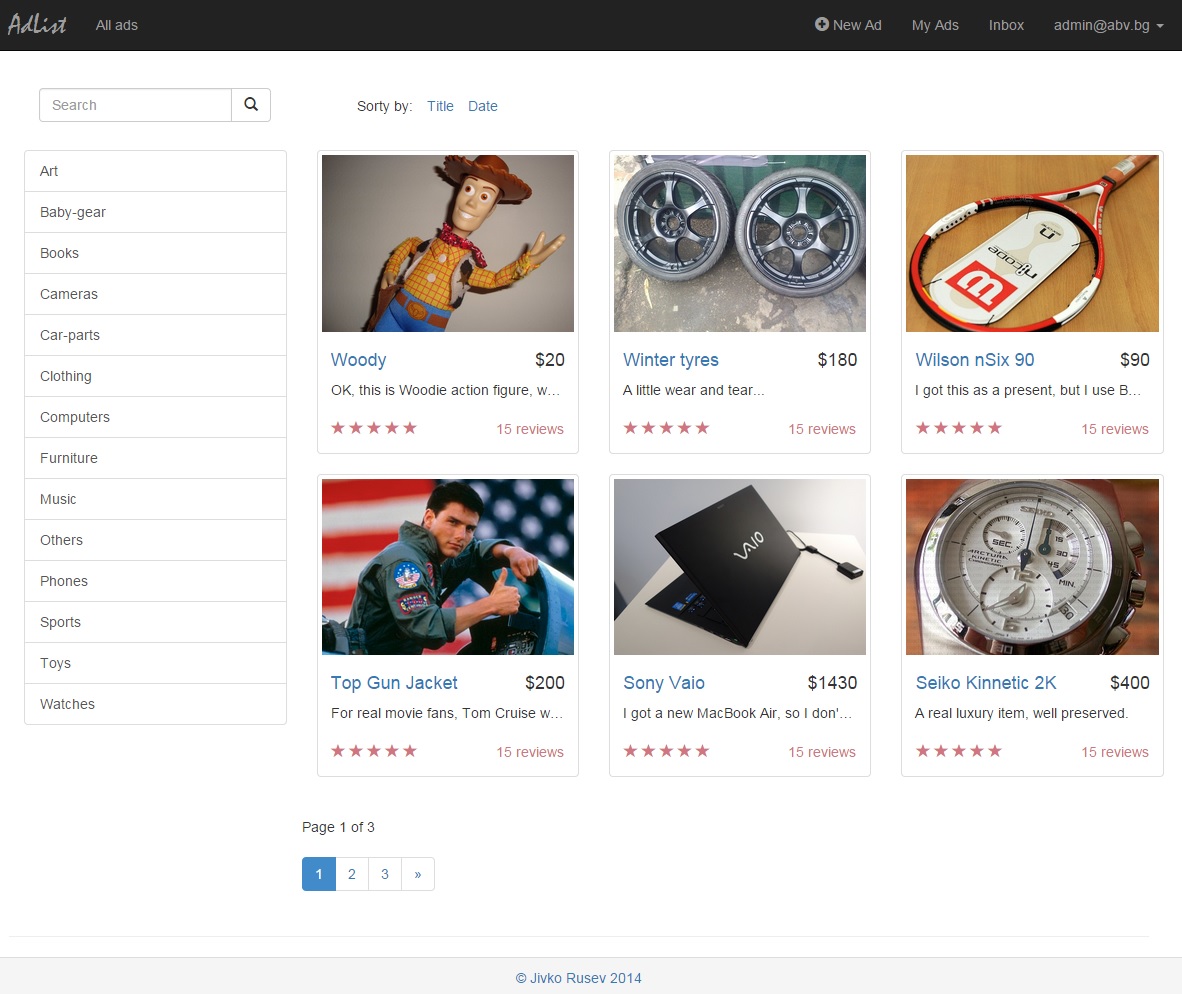Viewport: 1182px width, 994px height.
Task: Select the Computers category
Action: pos(155,417)
